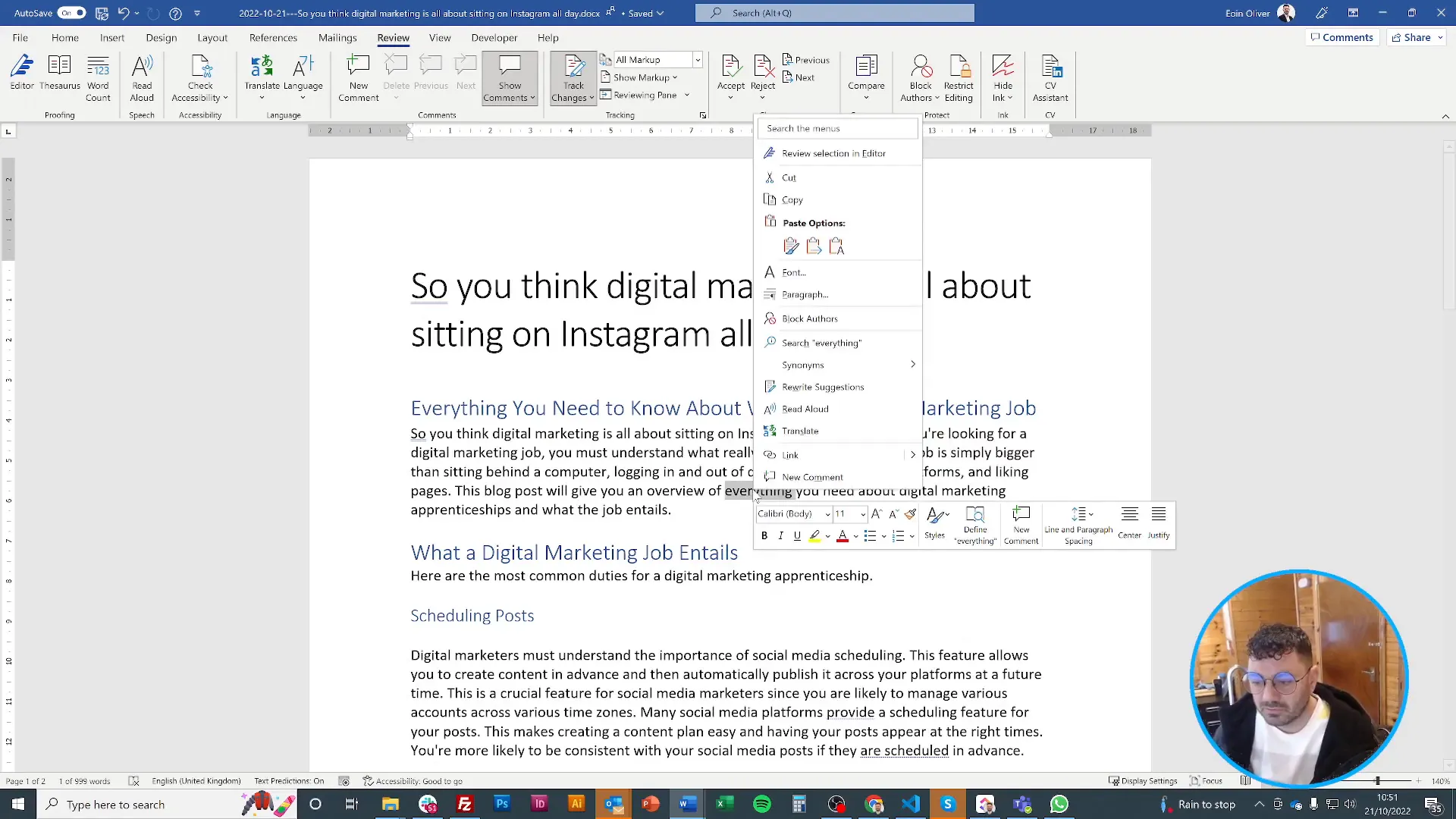Apply Underline in the mini toolbar
The height and width of the screenshot is (819, 1456).
tap(797, 536)
